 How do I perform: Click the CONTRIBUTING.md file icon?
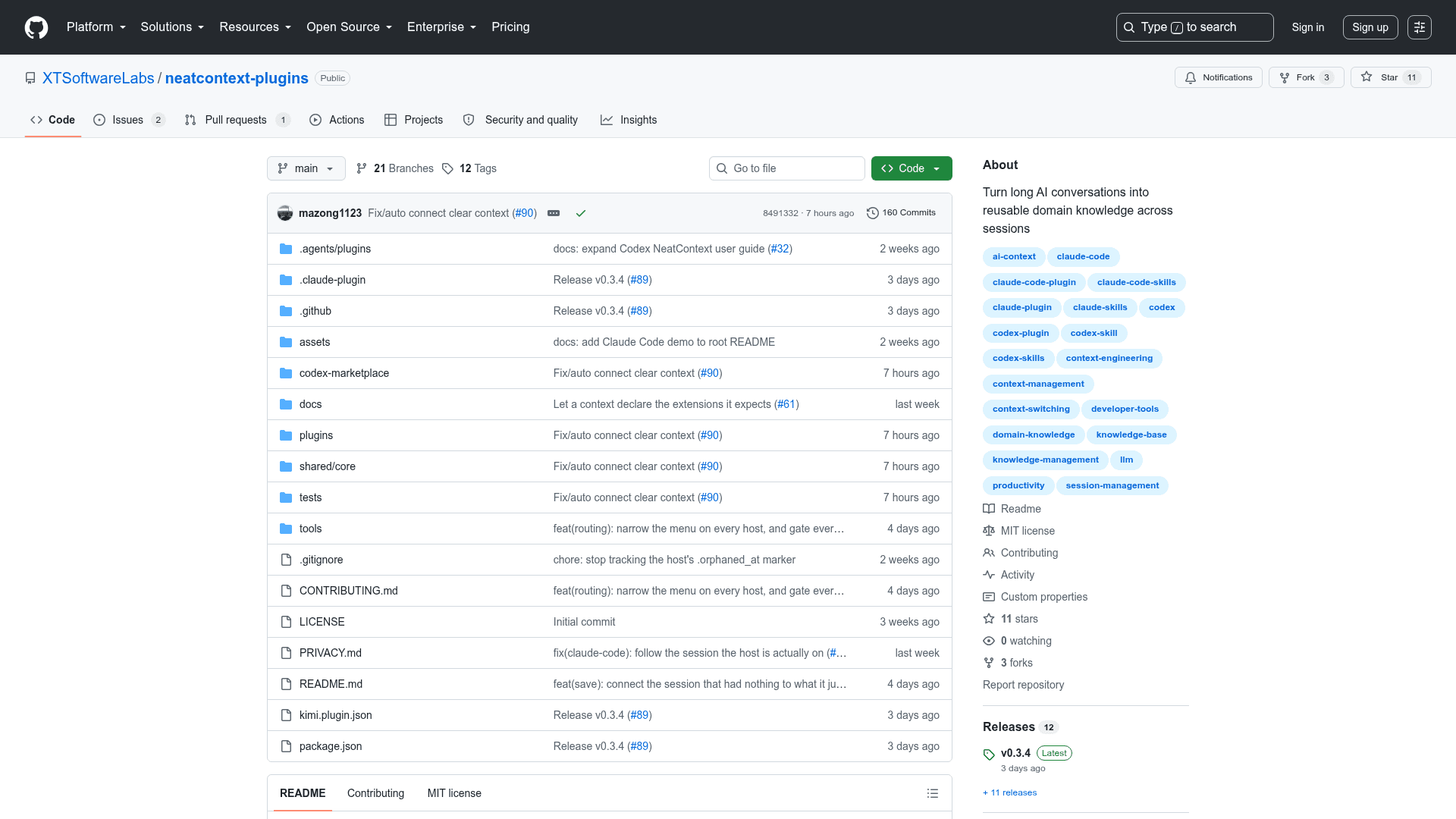[286, 591]
